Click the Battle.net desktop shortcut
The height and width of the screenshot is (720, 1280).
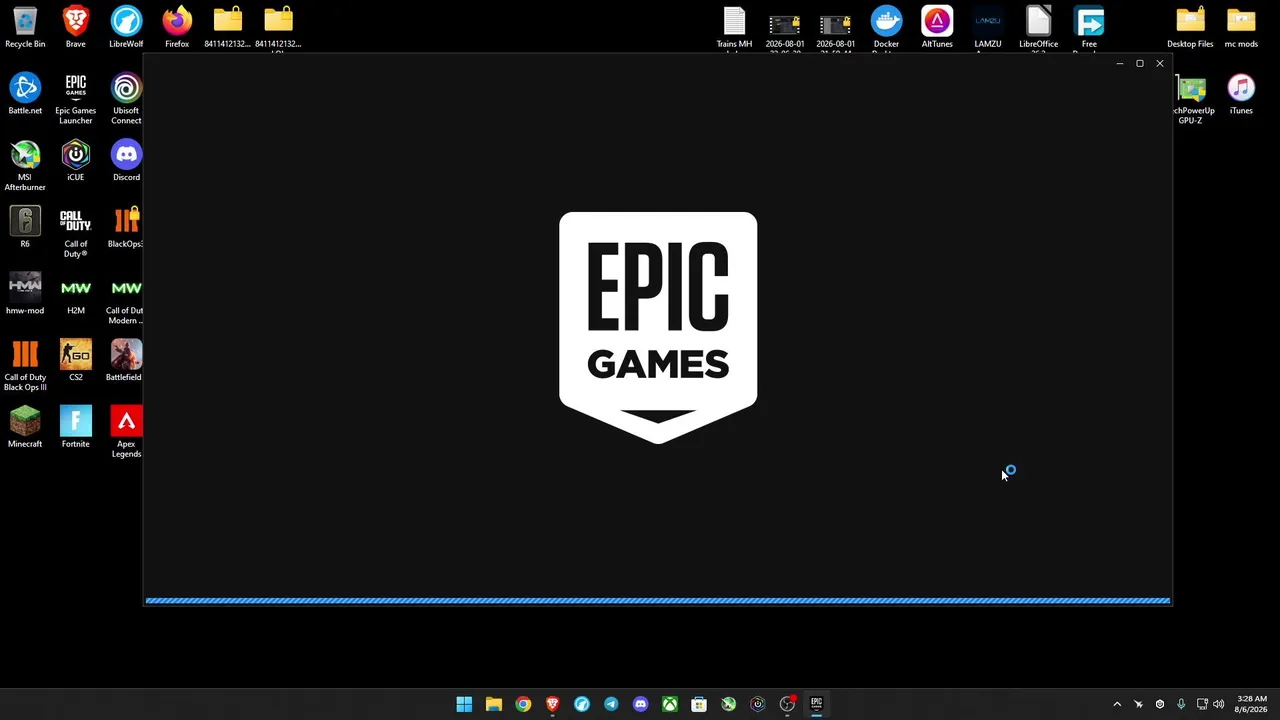[25, 94]
